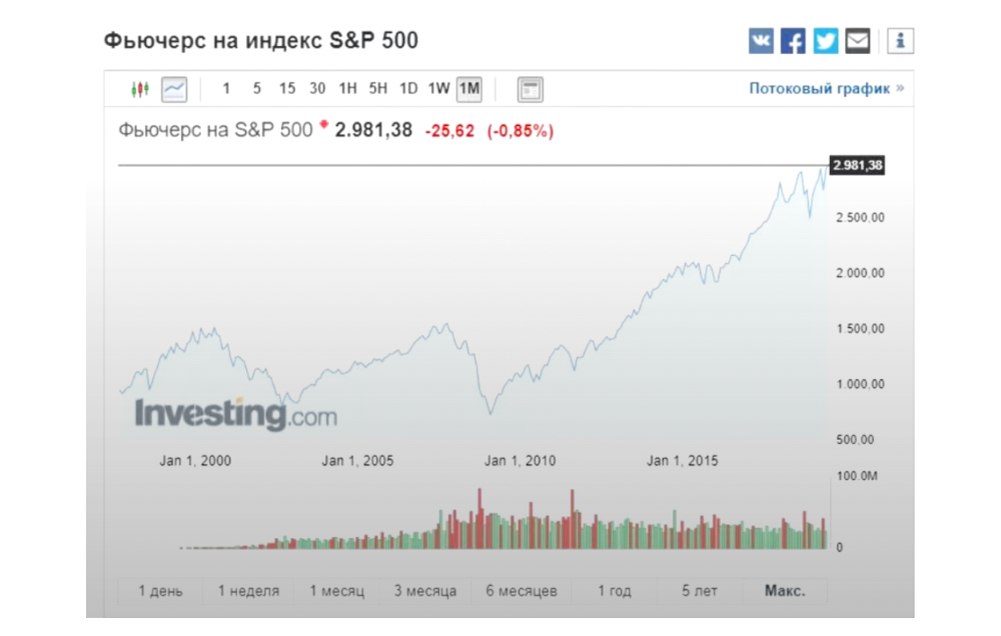Screen dimensions: 1001x636
Task: Click the 5 лет range button
Action: (698, 591)
